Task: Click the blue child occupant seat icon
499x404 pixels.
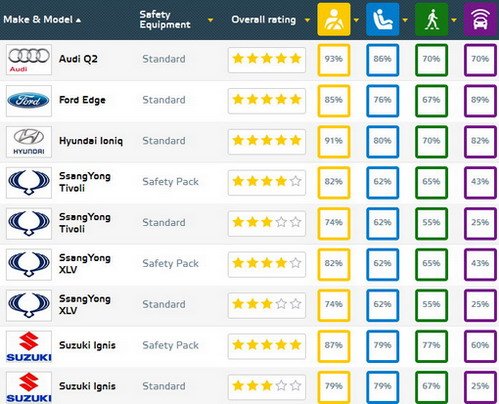Action: click(x=382, y=19)
